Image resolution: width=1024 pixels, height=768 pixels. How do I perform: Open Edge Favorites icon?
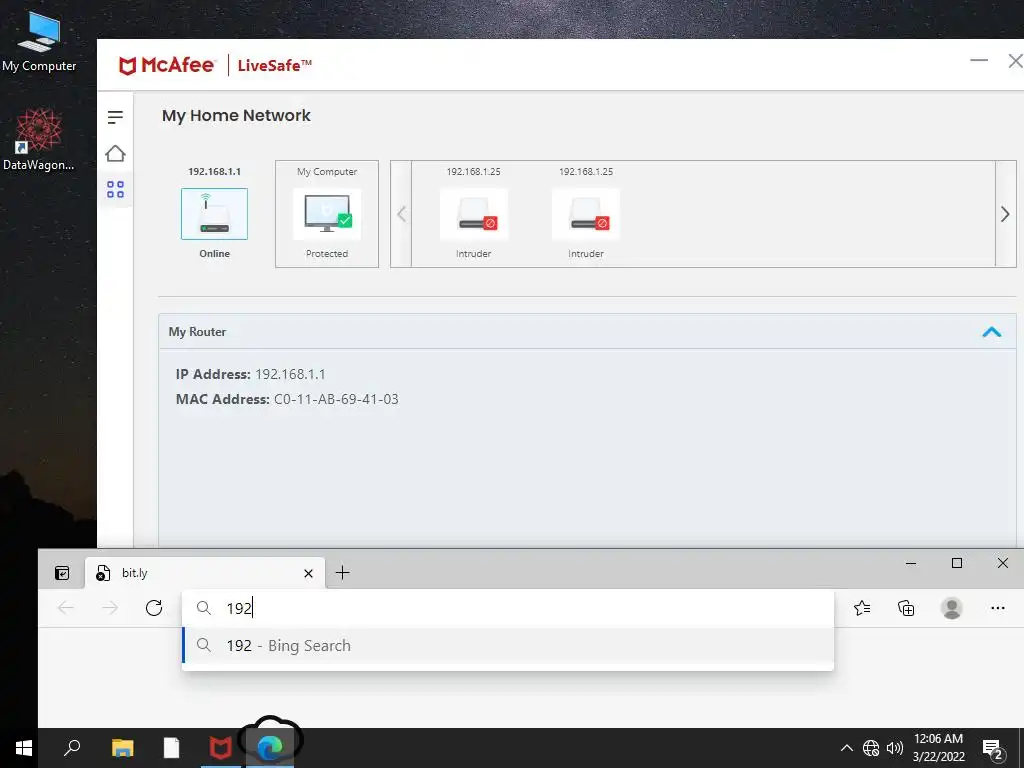pyautogui.click(x=862, y=608)
